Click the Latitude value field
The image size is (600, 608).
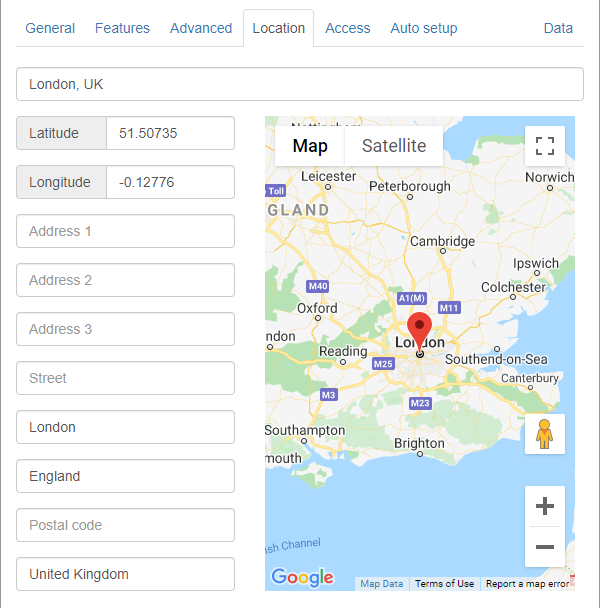click(x=170, y=133)
